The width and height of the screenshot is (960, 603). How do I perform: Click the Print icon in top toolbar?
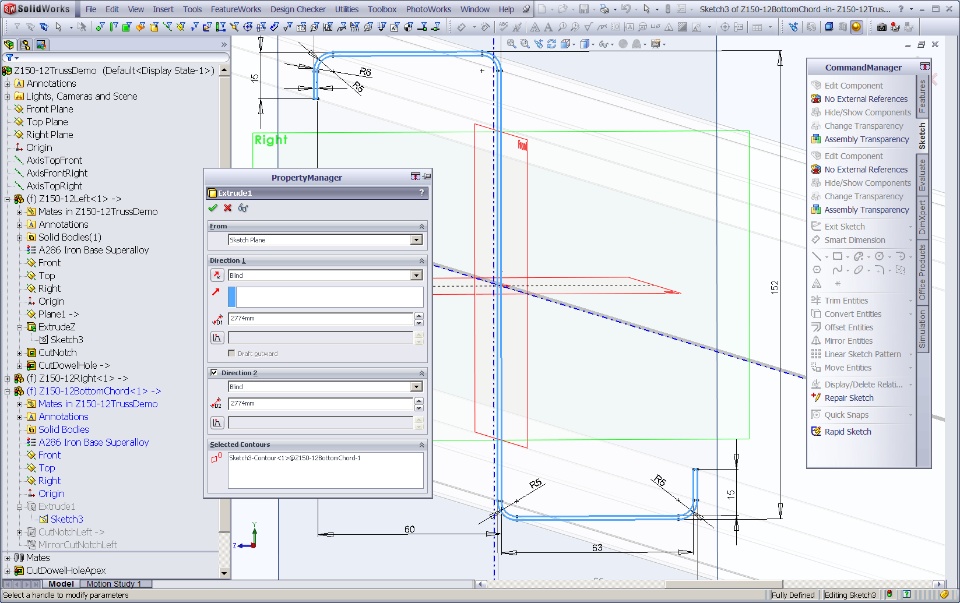tap(604, 9)
